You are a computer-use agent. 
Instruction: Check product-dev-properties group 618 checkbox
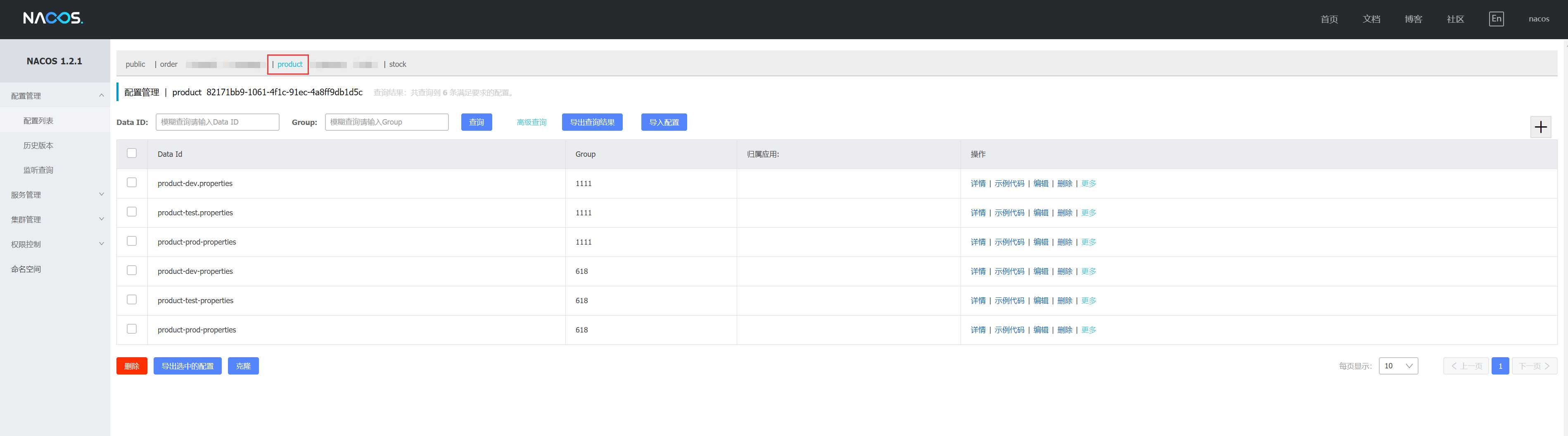(x=131, y=270)
